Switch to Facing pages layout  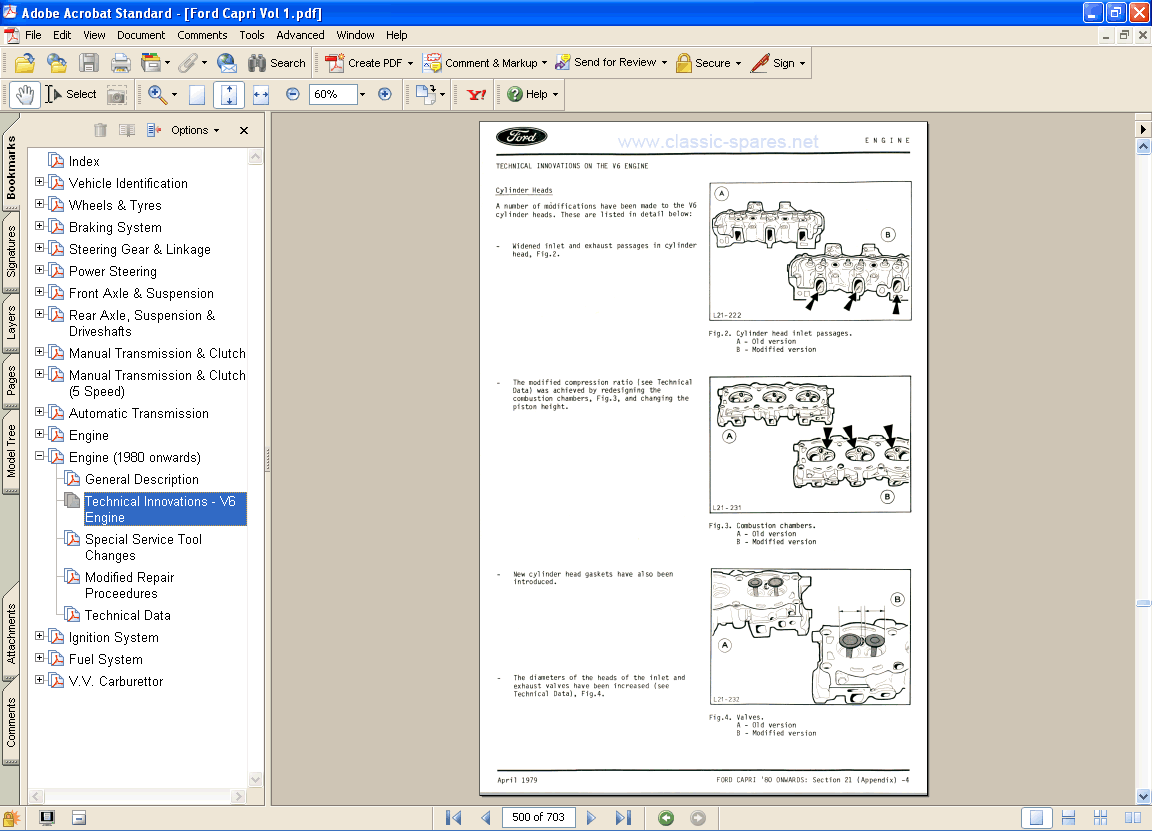tap(1133, 817)
